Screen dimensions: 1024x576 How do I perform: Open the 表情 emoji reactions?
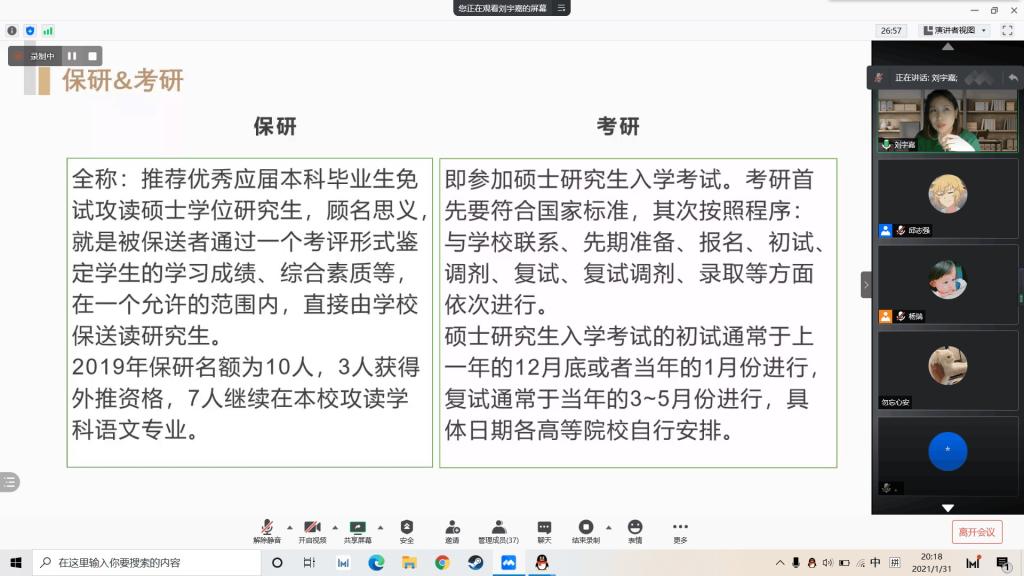click(x=635, y=530)
